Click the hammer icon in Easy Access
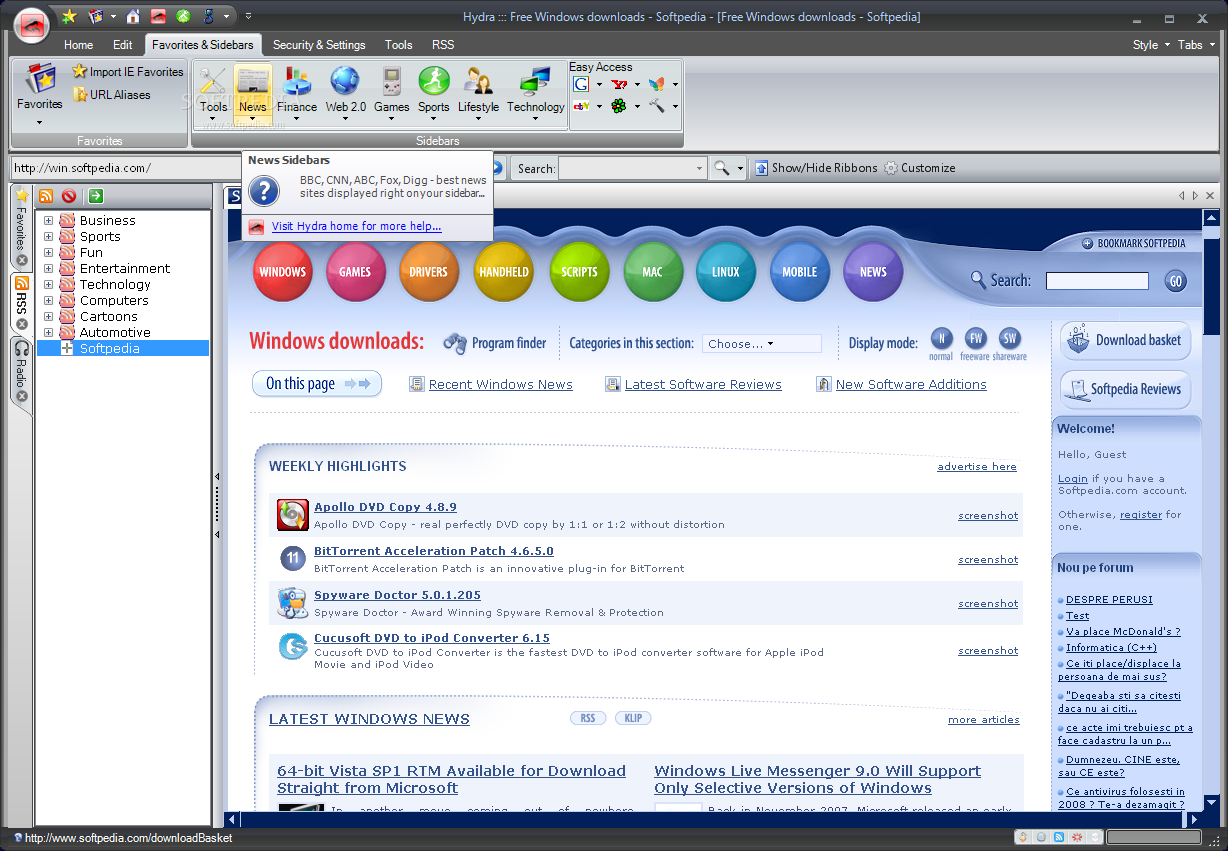 point(656,106)
